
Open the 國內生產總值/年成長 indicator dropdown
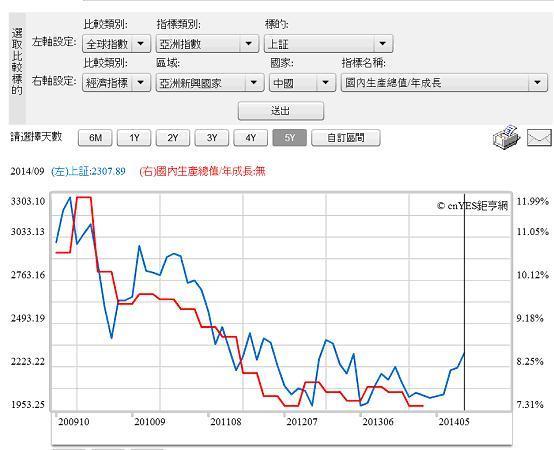444,83
